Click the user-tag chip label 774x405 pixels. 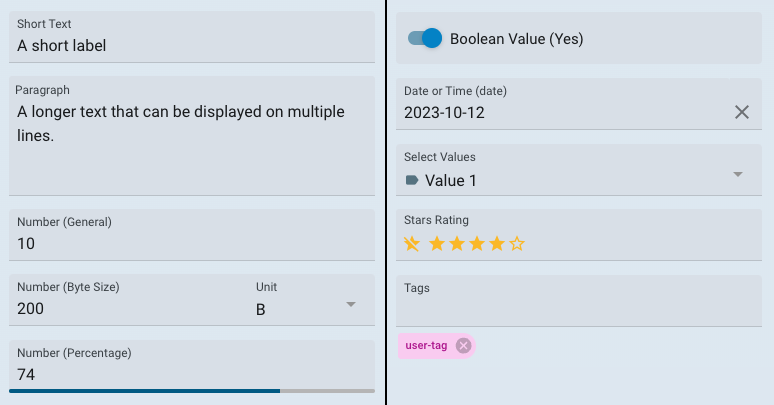click(426, 346)
